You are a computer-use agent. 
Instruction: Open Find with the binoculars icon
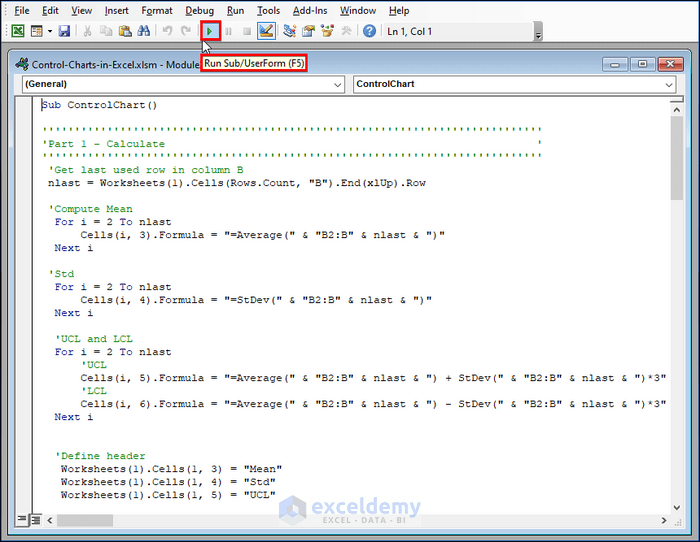144,31
